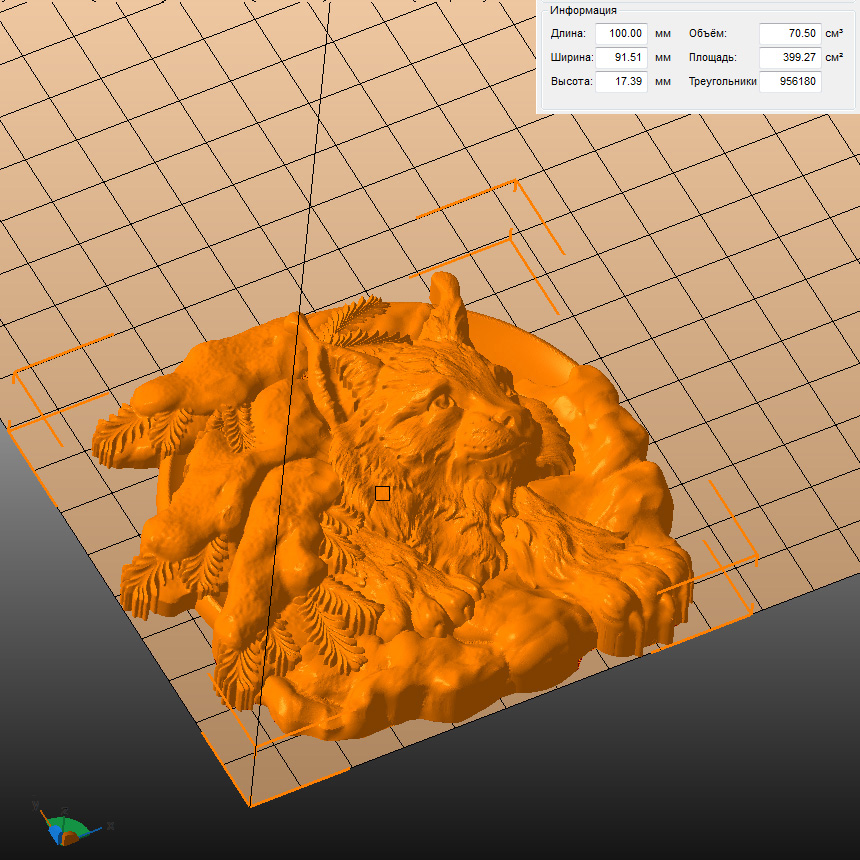Click the Ширина value field
This screenshot has height=860, width=860.
[621, 58]
